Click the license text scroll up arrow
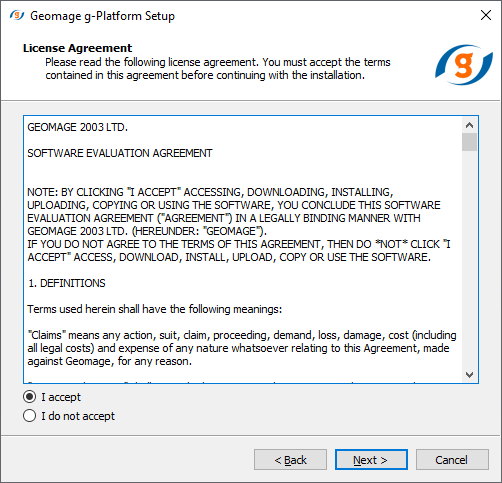 469,125
